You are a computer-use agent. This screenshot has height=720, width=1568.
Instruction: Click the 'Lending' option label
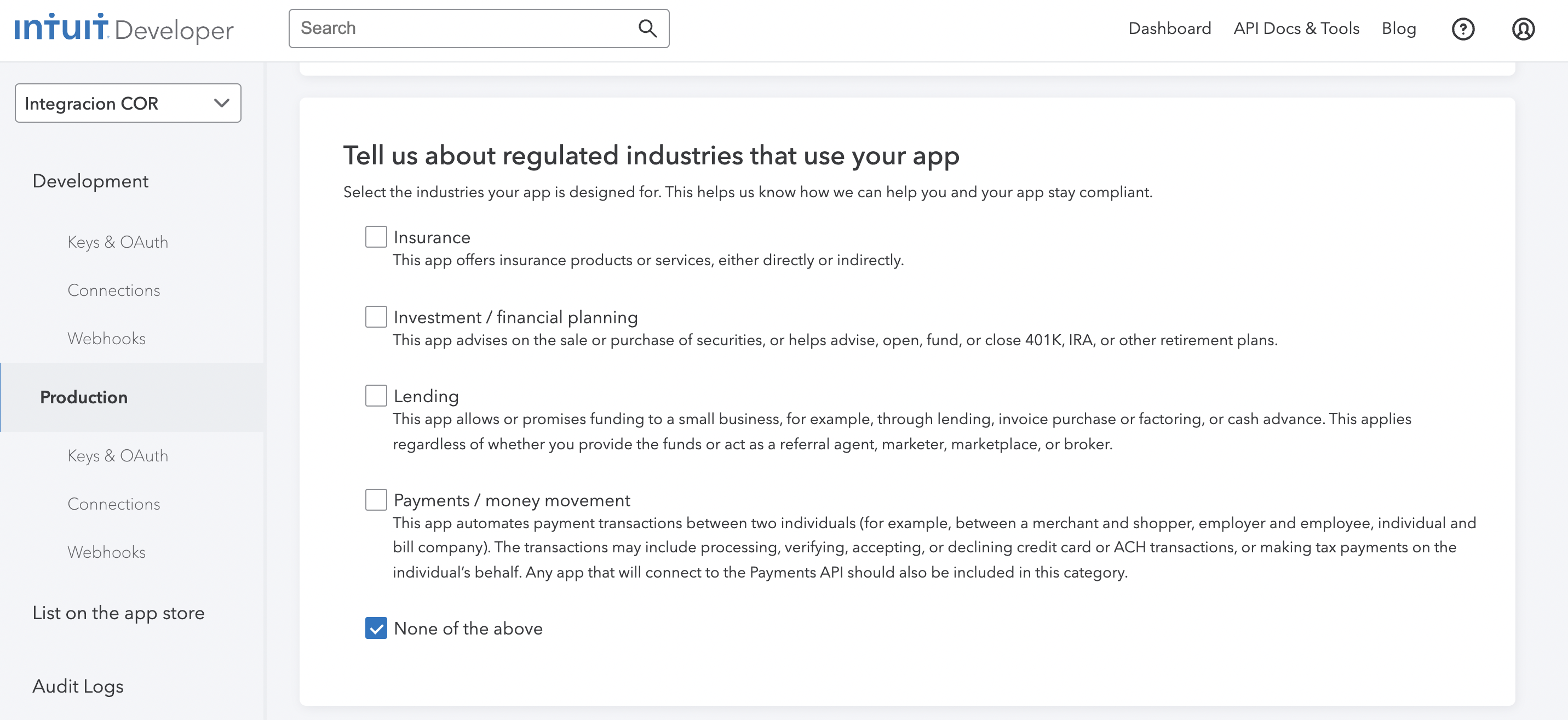tap(426, 396)
